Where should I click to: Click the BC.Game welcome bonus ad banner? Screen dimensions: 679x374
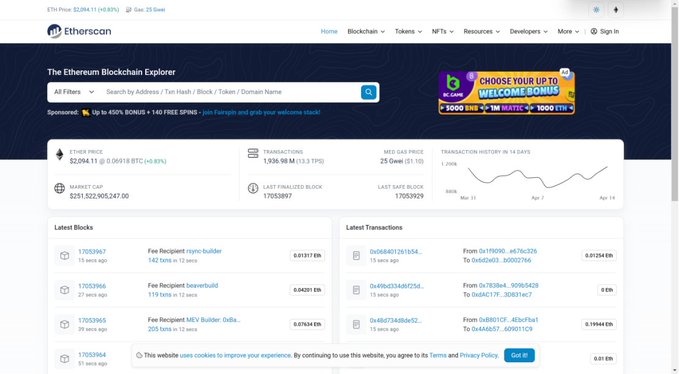click(x=507, y=93)
